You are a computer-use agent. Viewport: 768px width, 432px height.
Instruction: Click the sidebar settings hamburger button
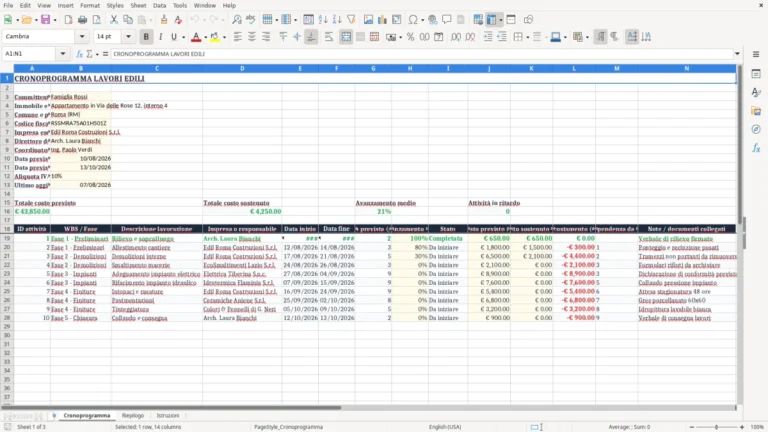756,54
